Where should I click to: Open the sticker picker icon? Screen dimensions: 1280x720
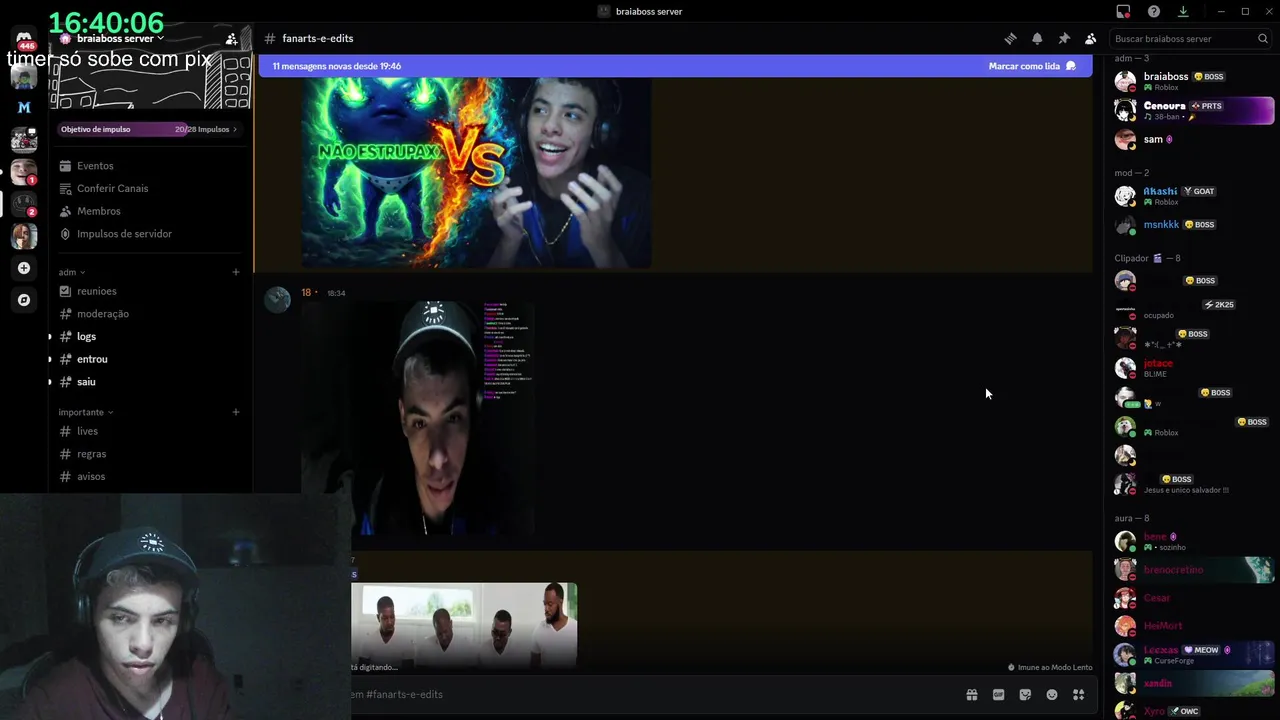[x=1025, y=694]
